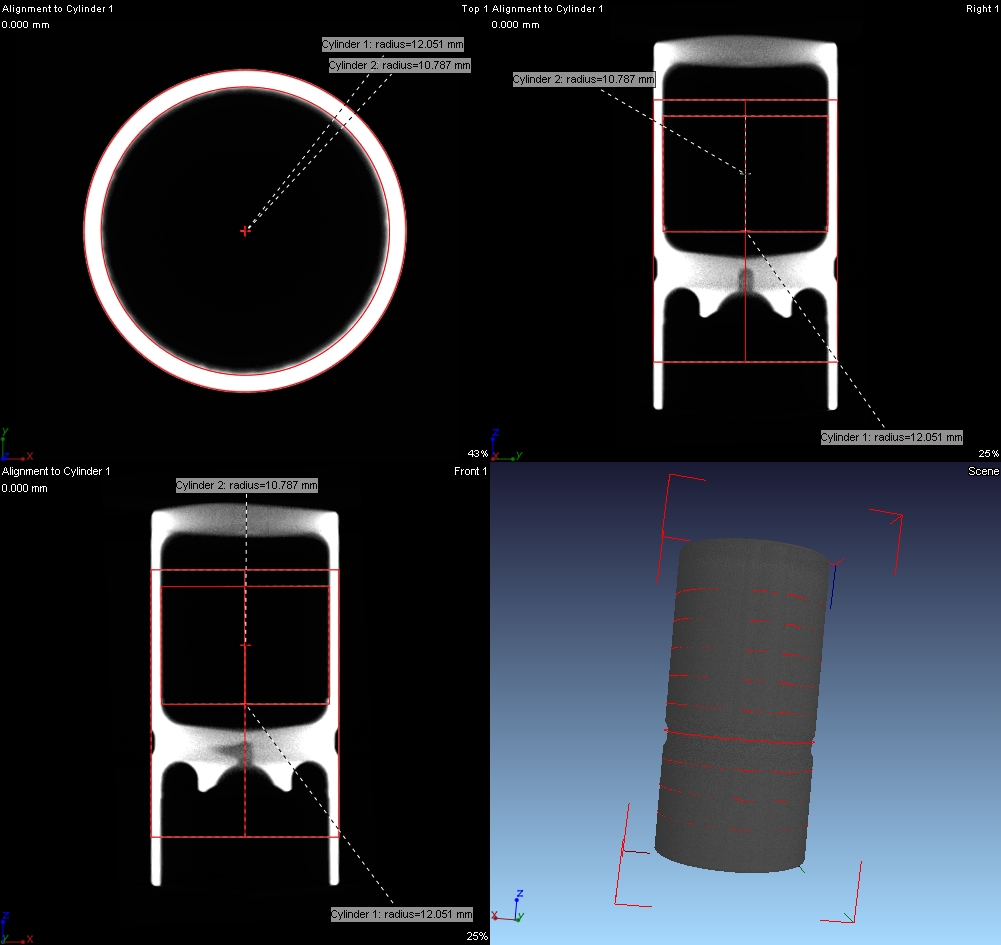Click "Alignment to Cylinder 1" text in Front 1 view
Image resolution: width=1001 pixels, height=945 pixels.
point(56,471)
